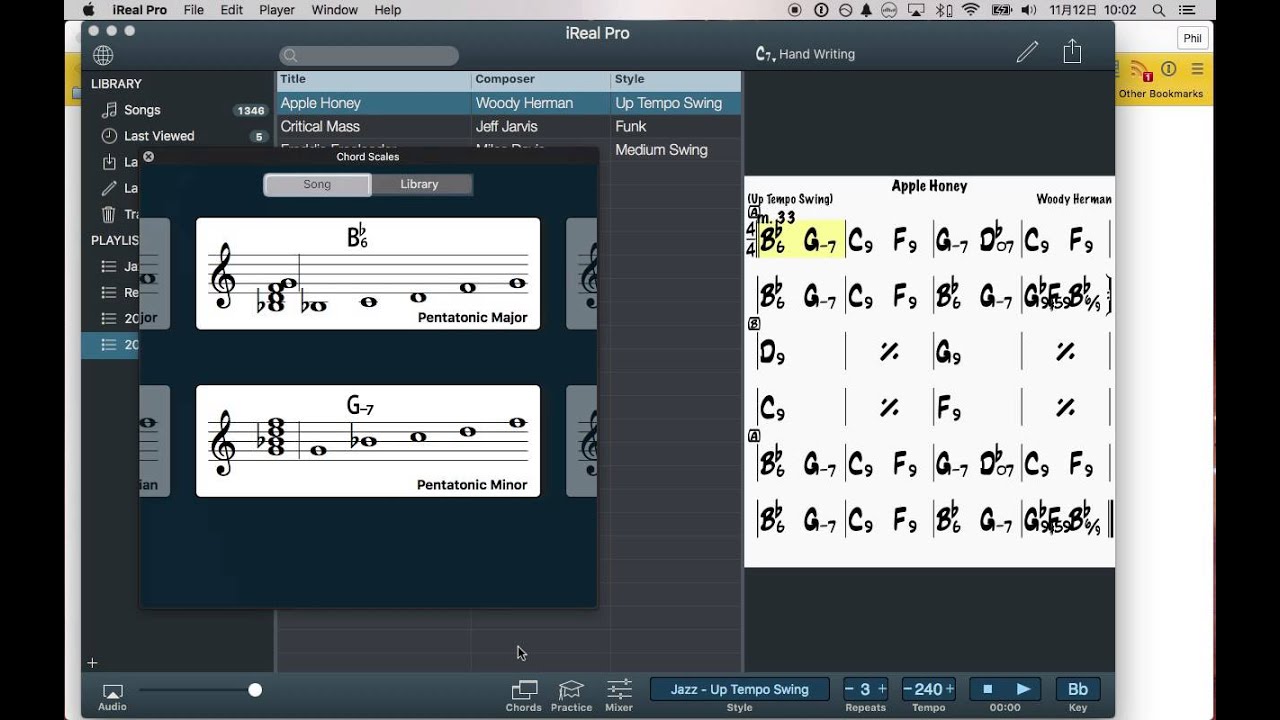This screenshot has width=1280, height=720.
Task: Close the Chord Scales panel
Action: coord(149,157)
